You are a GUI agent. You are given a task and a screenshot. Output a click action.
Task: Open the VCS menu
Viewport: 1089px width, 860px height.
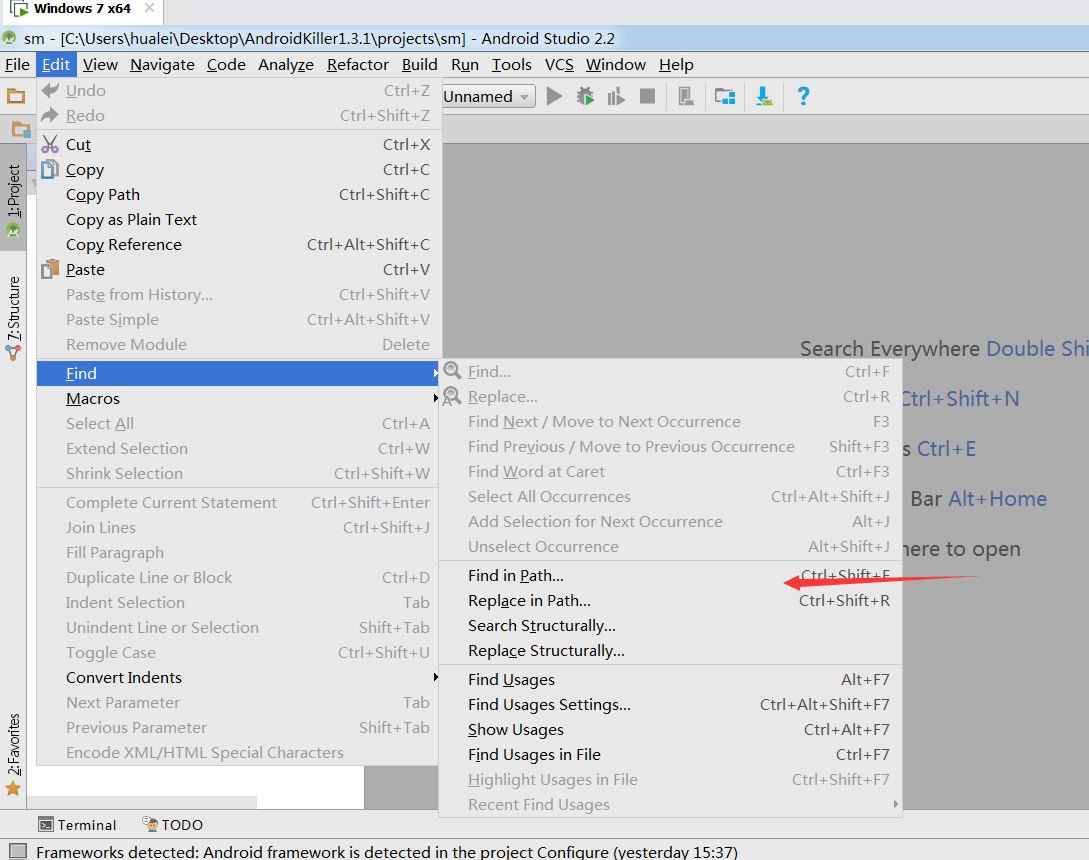tap(559, 65)
